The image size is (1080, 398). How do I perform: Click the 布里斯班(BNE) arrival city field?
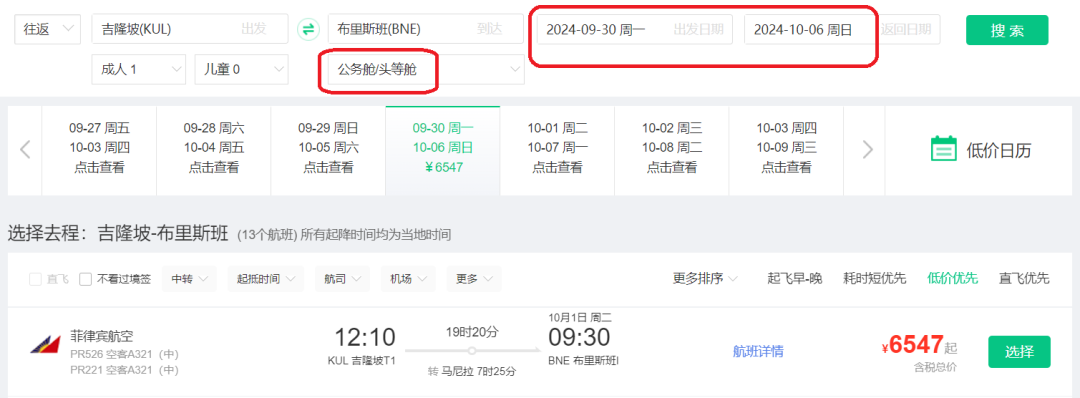pyautogui.click(x=426, y=29)
